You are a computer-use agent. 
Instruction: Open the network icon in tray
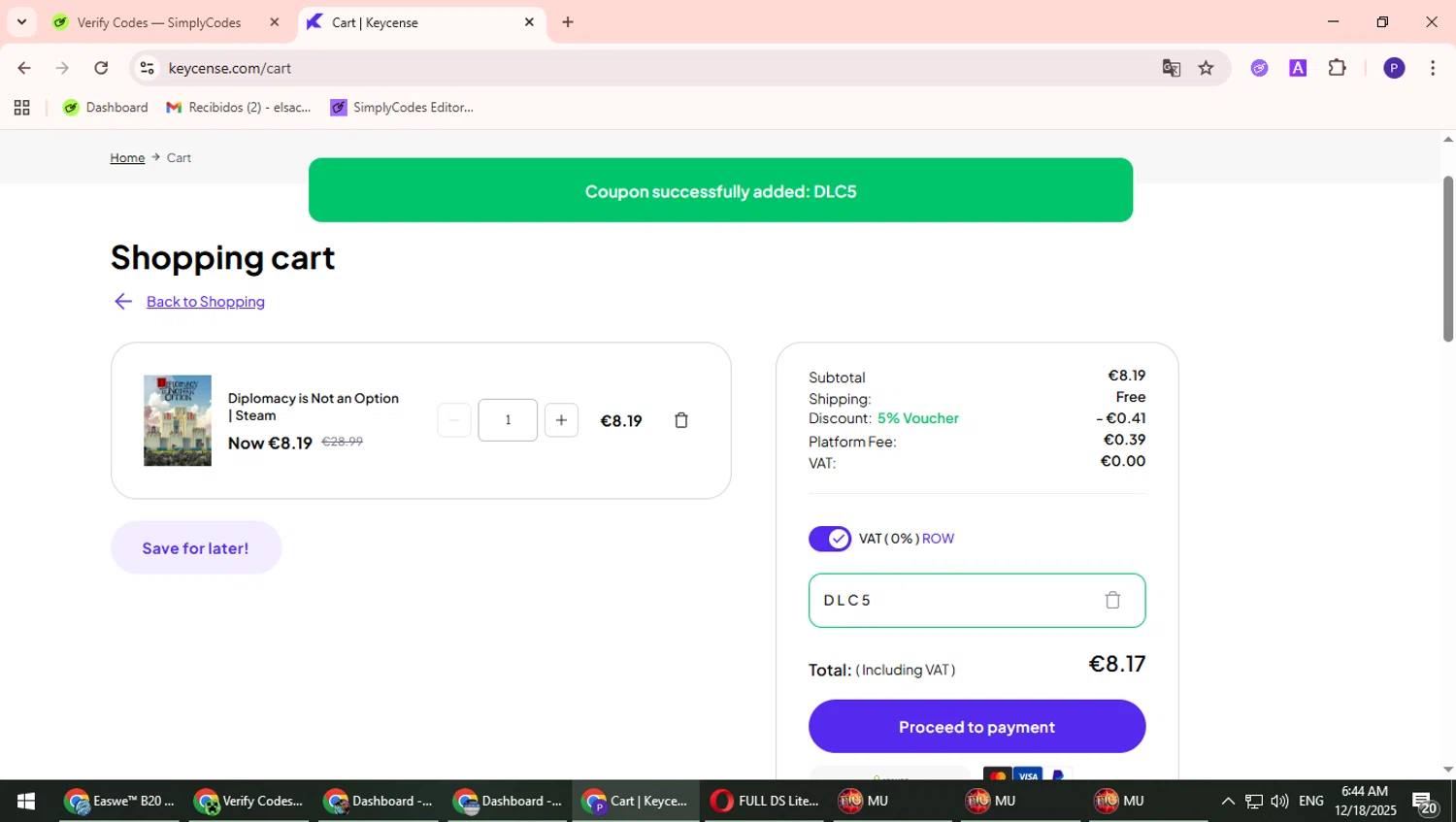1254,801
